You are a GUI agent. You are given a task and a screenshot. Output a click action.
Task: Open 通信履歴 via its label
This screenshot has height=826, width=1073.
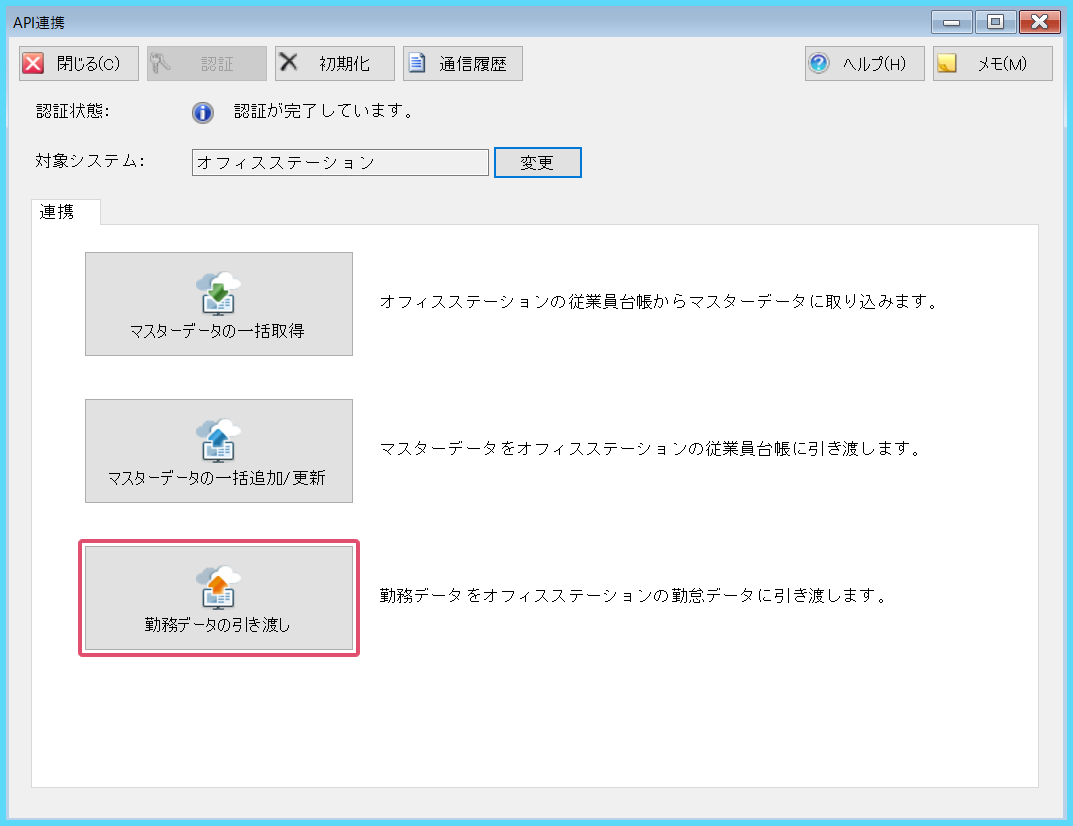click(473, 64)
